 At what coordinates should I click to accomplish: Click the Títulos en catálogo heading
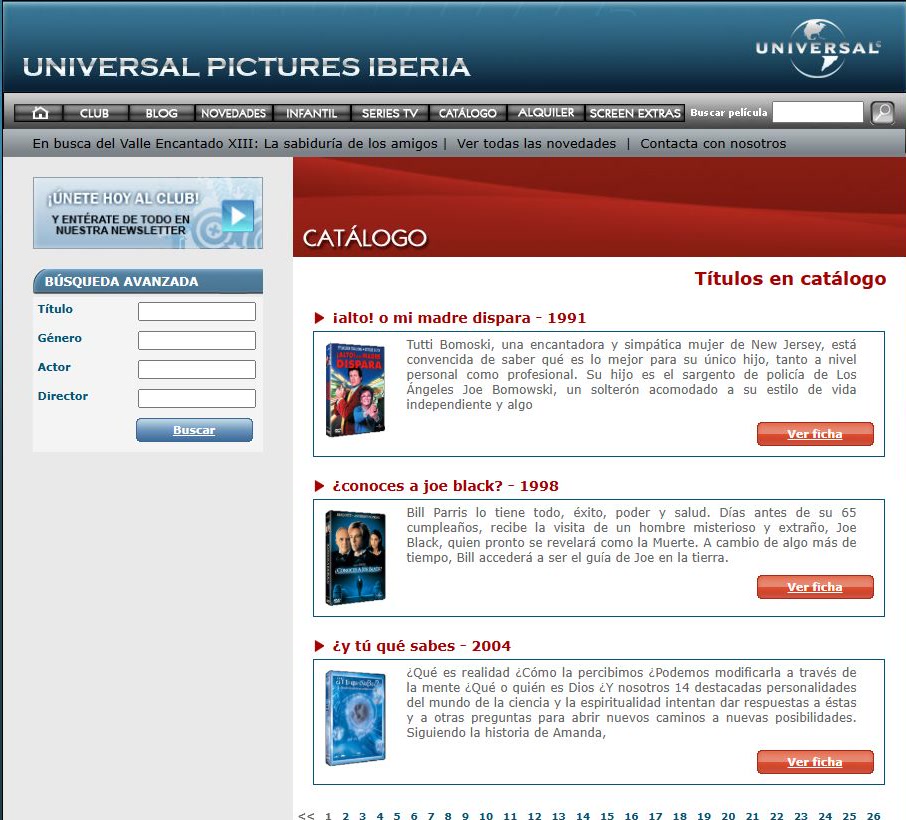tap(790, 279)
